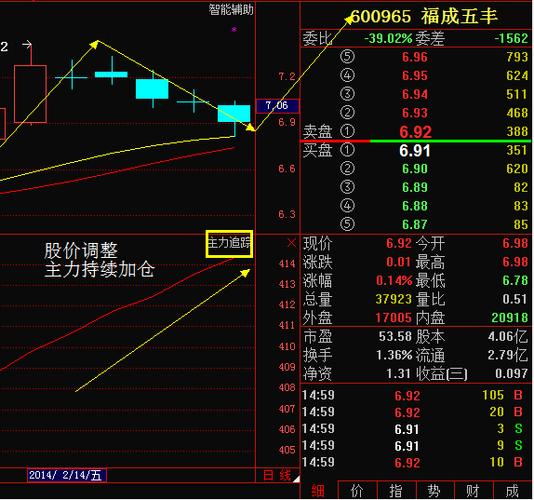Click the 市盈 value 53.58
This screenshot has width=534, height=500.
[x=395, y=337]
